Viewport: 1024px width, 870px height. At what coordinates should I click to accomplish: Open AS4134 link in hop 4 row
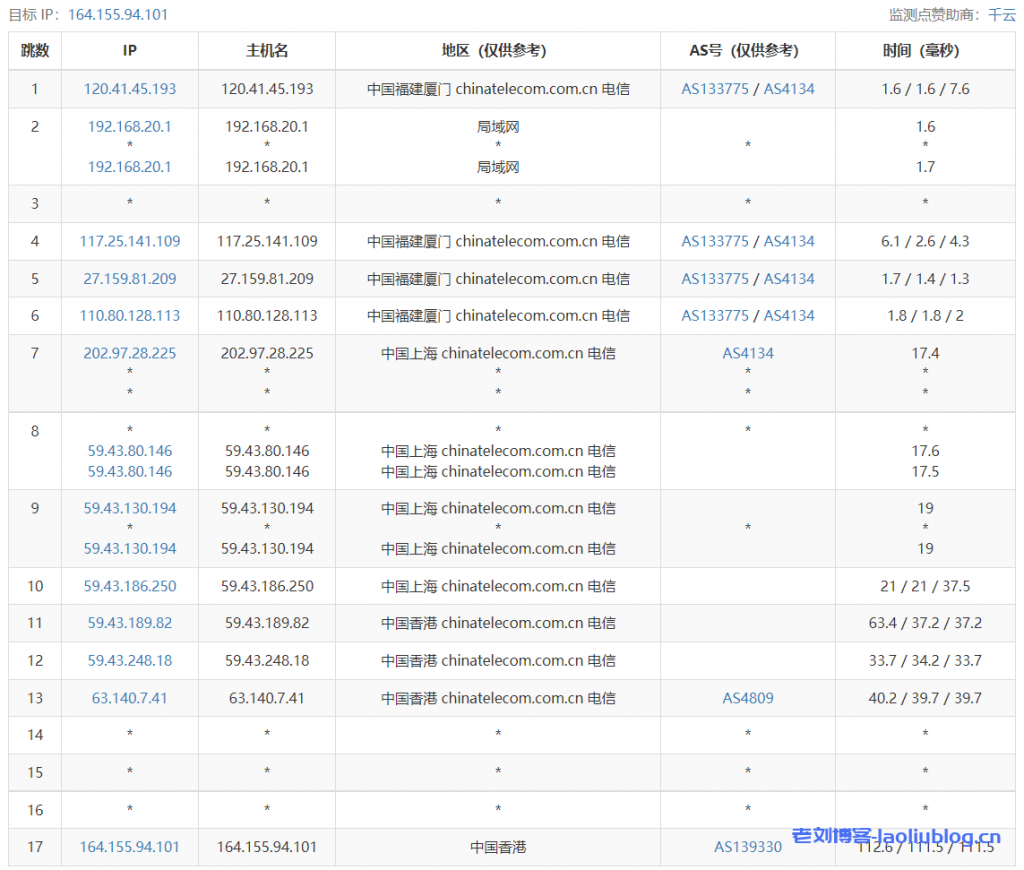coord(789,241)
